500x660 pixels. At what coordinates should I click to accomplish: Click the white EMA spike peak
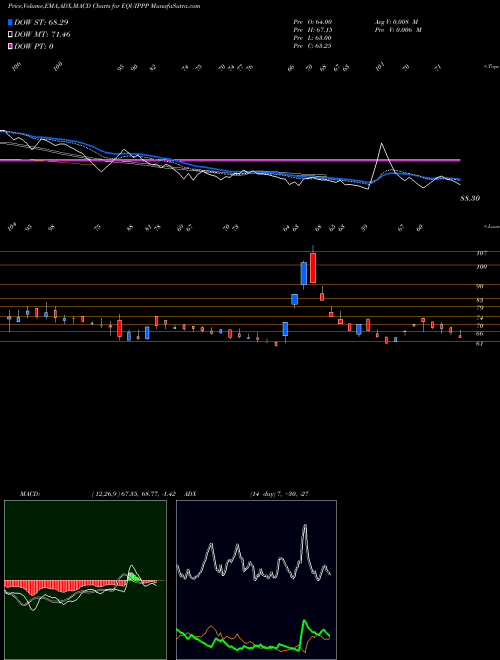tap(382, 144)
